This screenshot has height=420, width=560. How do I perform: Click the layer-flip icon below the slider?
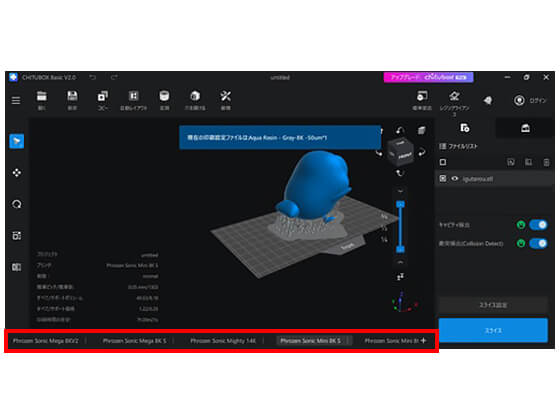[400, 276]
